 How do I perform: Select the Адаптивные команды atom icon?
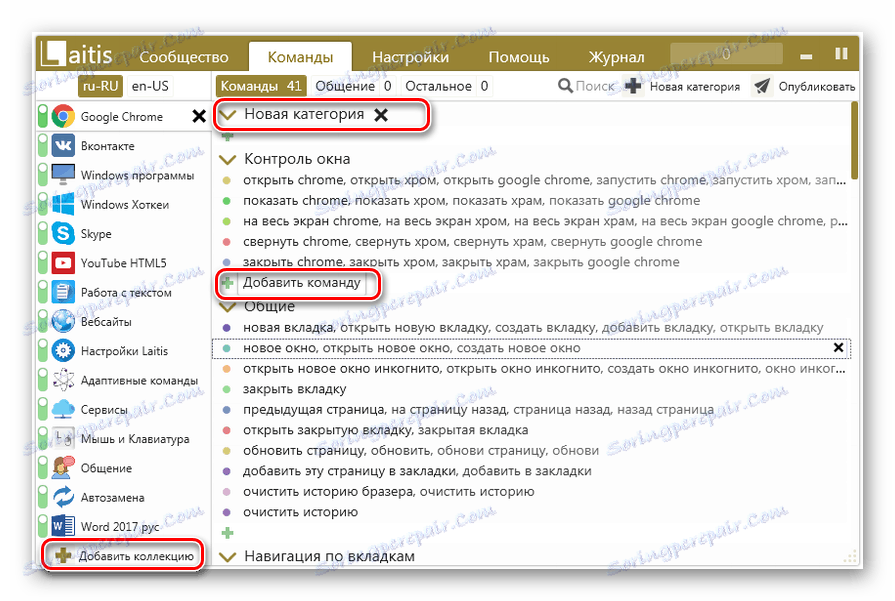tap(63, 380)
